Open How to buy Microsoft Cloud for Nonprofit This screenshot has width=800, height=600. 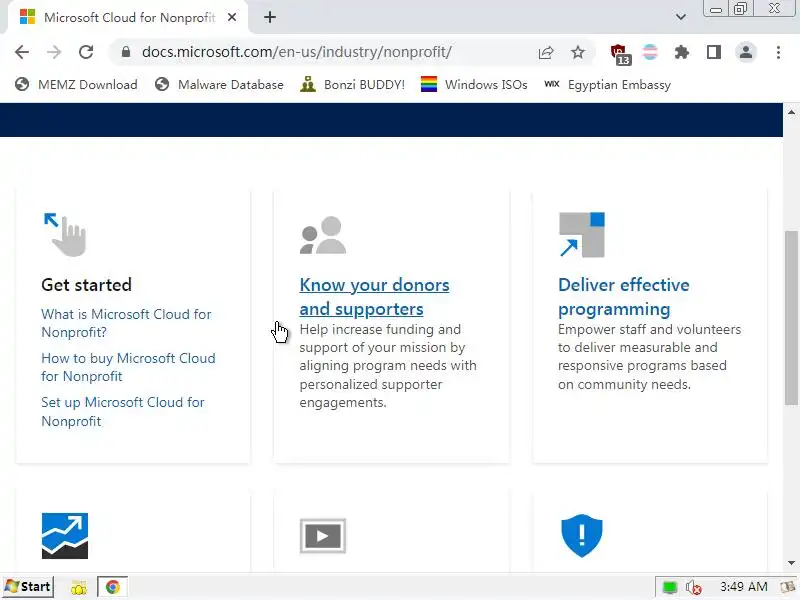click(x=128, y=367)
